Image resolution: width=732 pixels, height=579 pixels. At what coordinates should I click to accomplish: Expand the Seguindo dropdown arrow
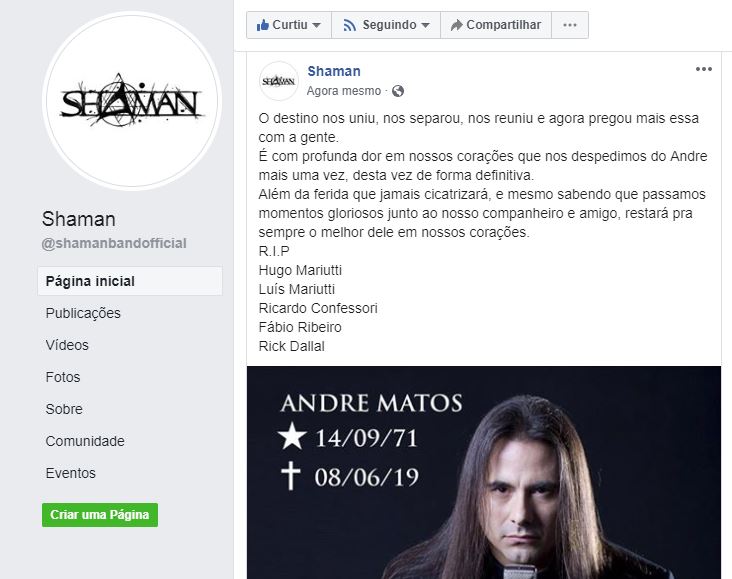(x=425, y=25)
